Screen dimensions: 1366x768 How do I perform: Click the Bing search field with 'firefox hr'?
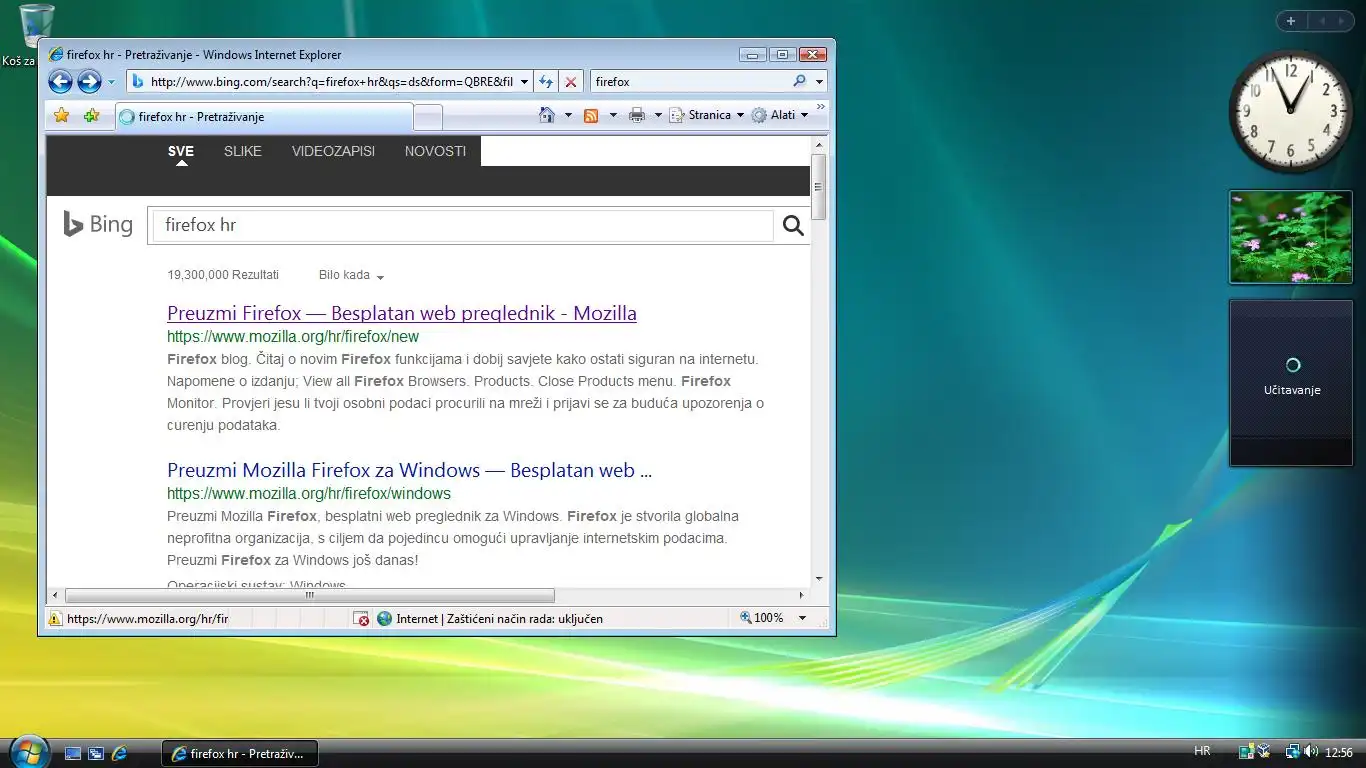[x=463, y=225]
